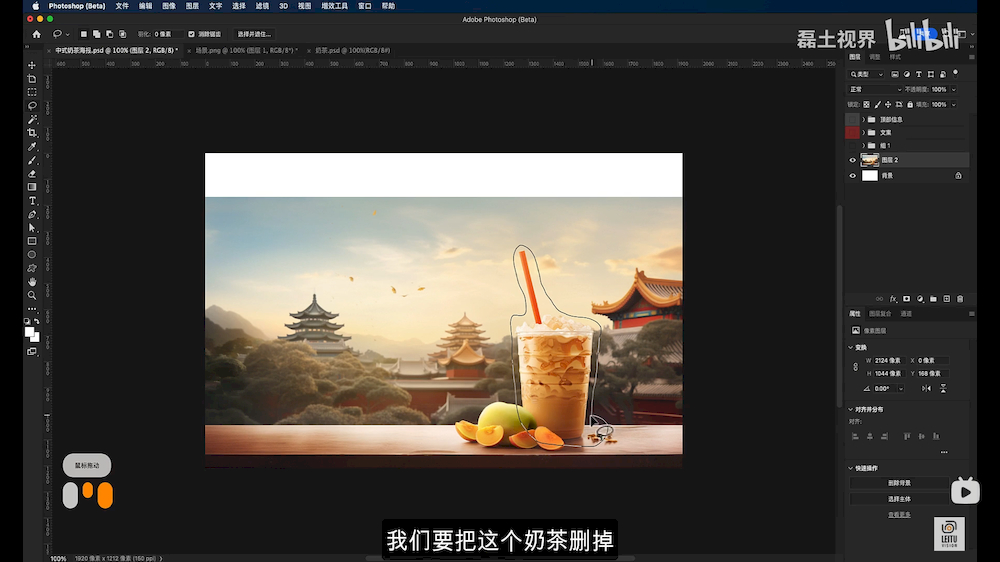Select the Move tool
The width and height of the screenshot is (1000, 562).
pos(32,65)
